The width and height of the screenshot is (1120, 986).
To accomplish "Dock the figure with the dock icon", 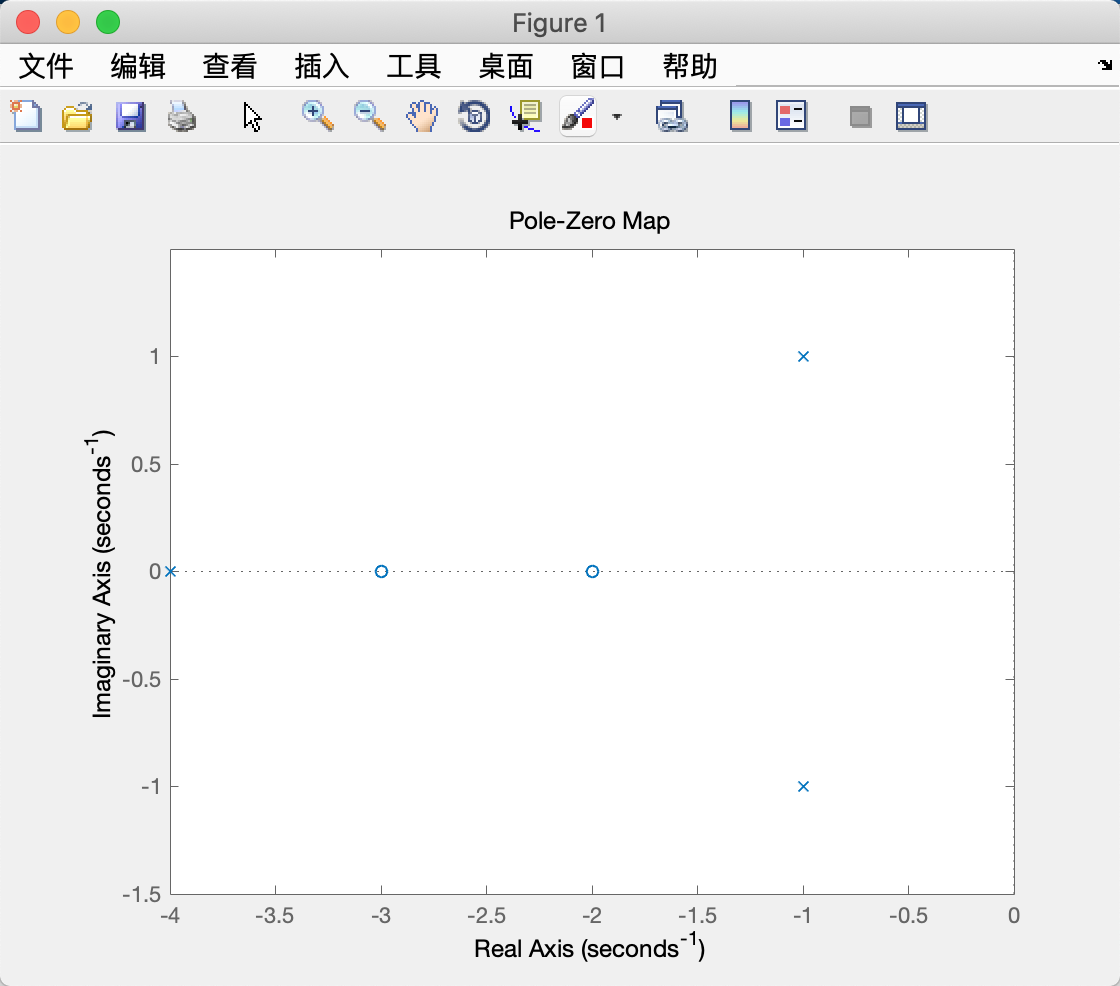I will coord(859,116).
